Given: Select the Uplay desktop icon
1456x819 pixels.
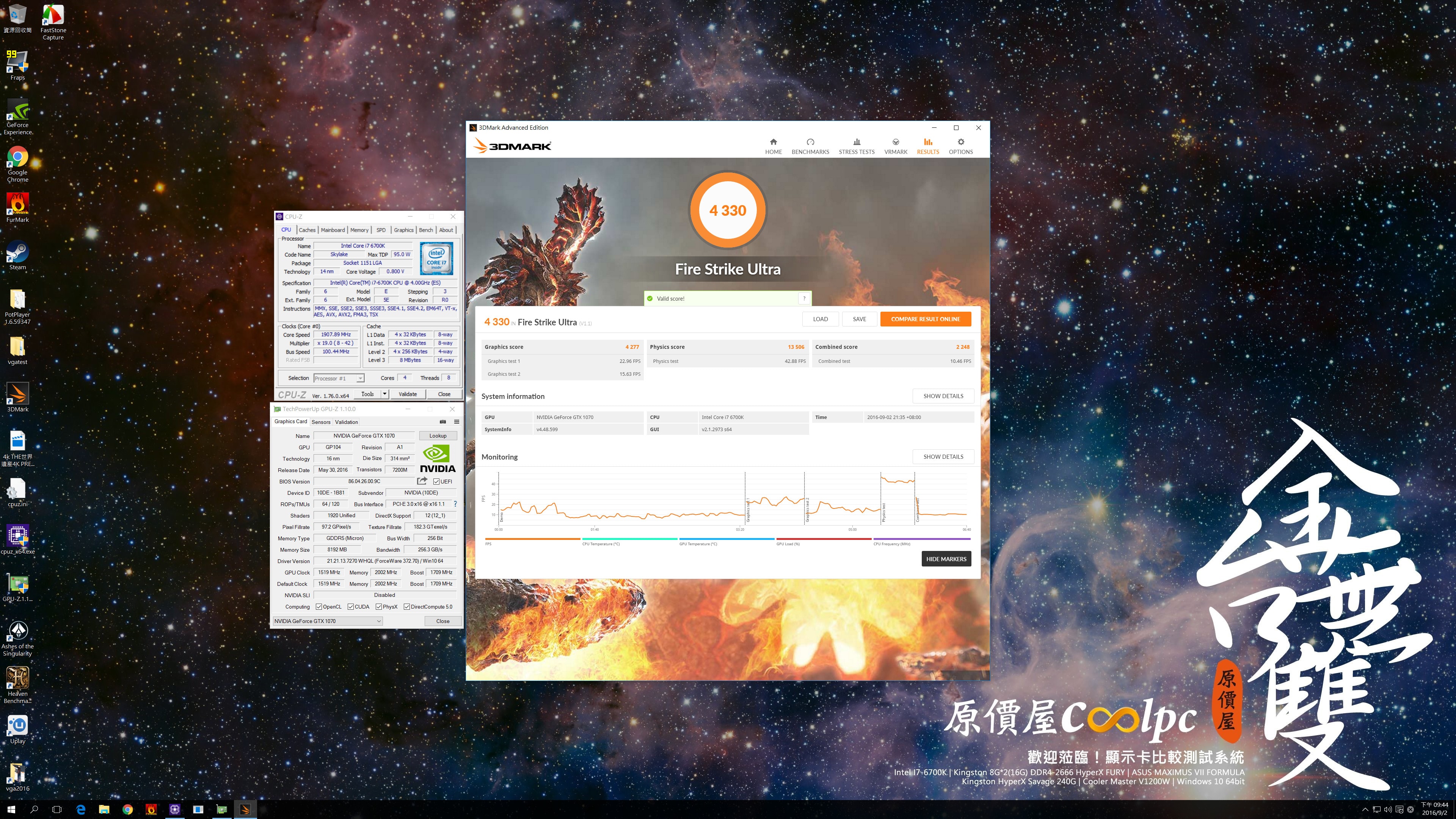Looking at the screenshot, I should tap(17, 729).
